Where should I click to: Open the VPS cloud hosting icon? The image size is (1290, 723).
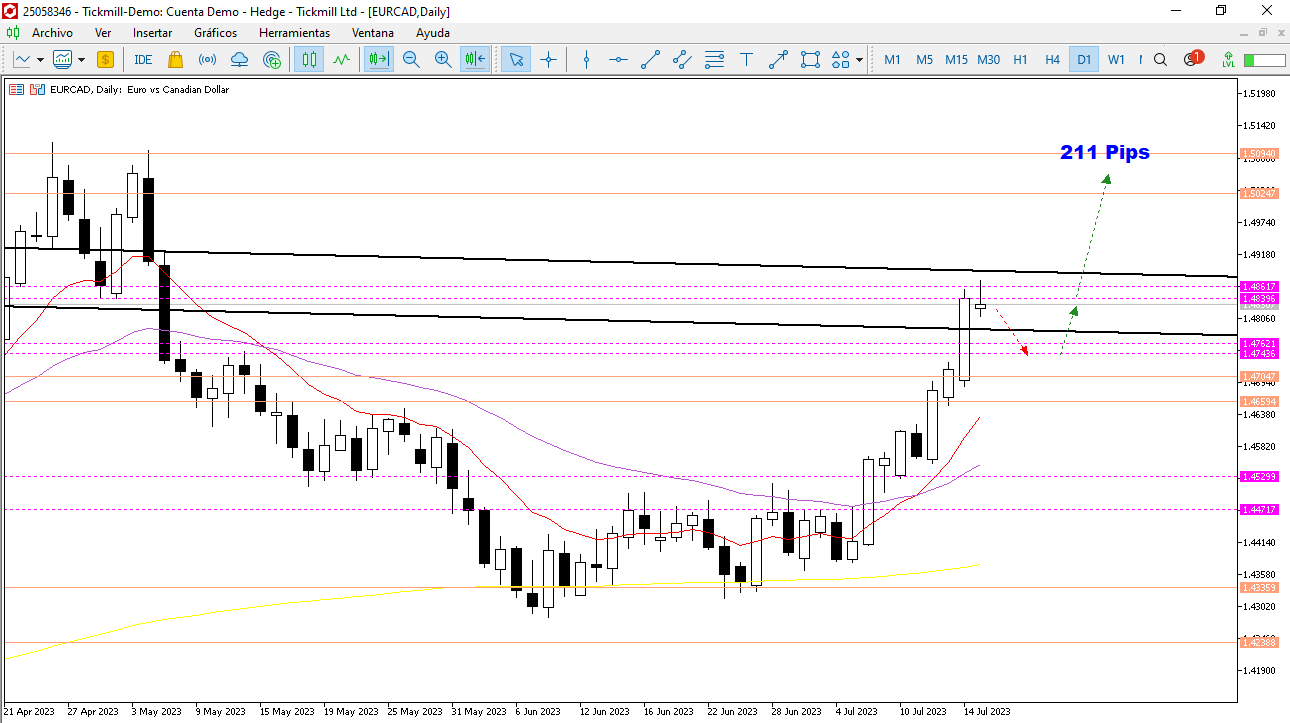[x=240, y=59]
